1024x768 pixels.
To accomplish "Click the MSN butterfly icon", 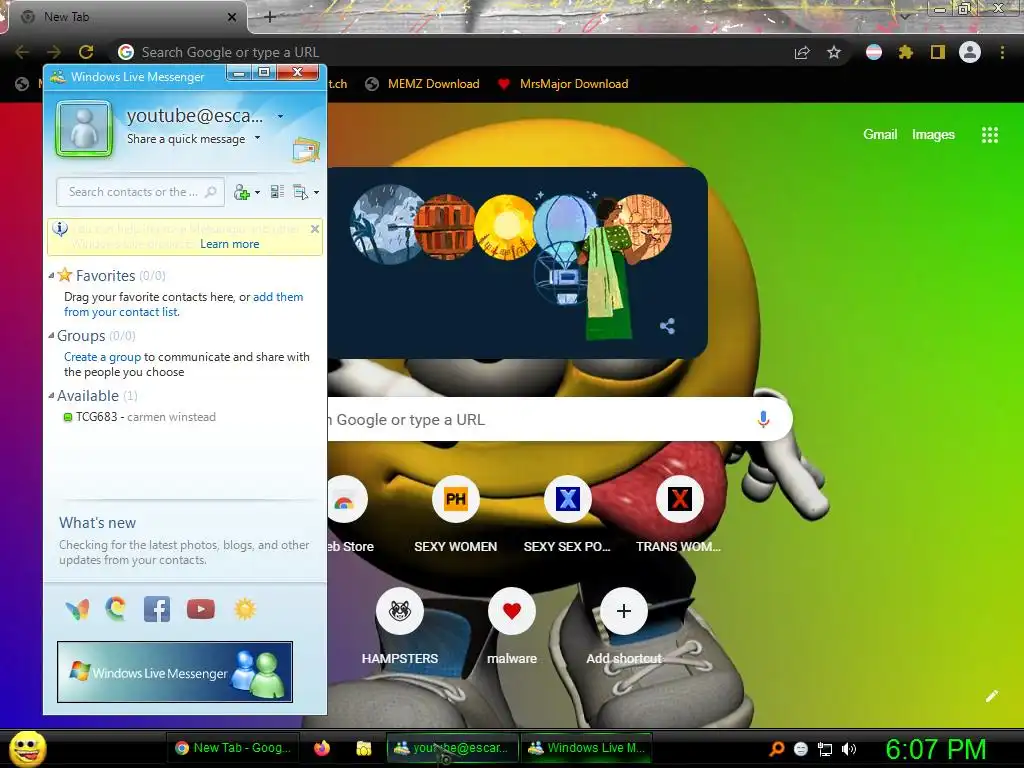I will [x=78, y=609].
